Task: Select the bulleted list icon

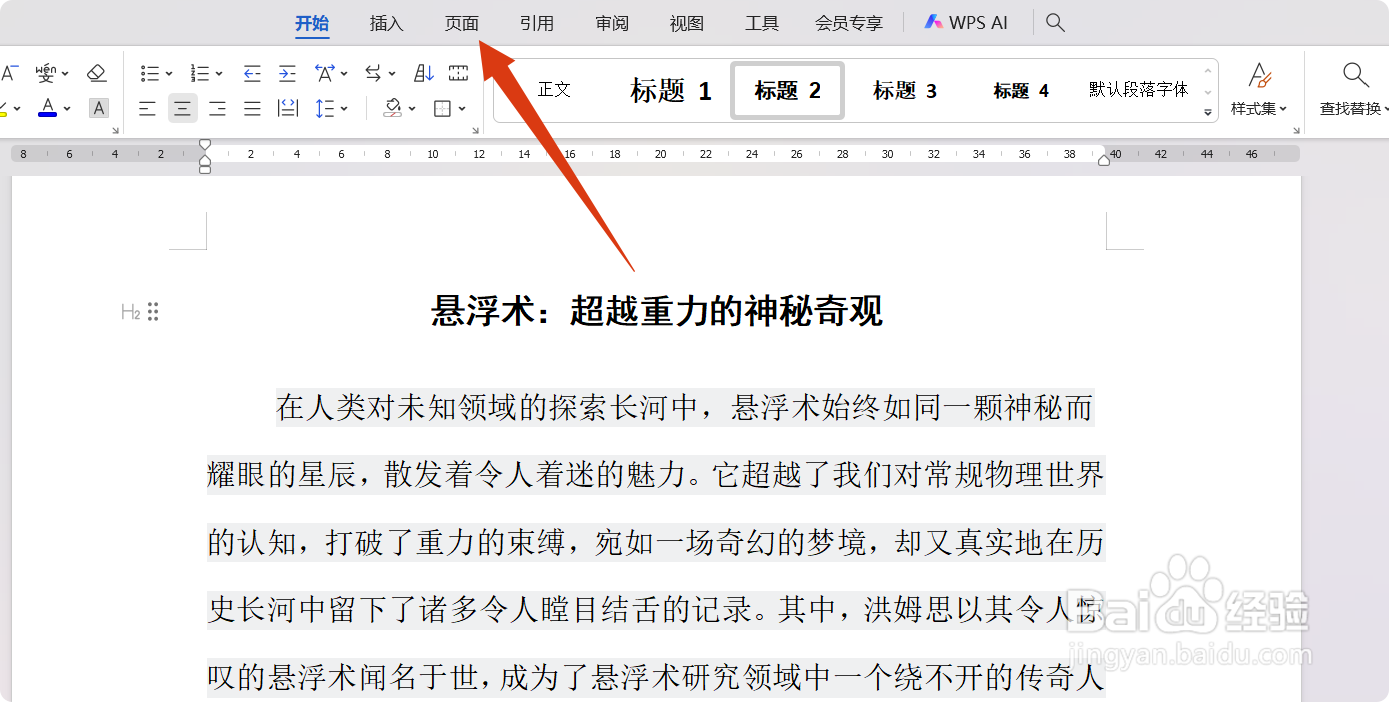Action: click(x=150, y=72)
